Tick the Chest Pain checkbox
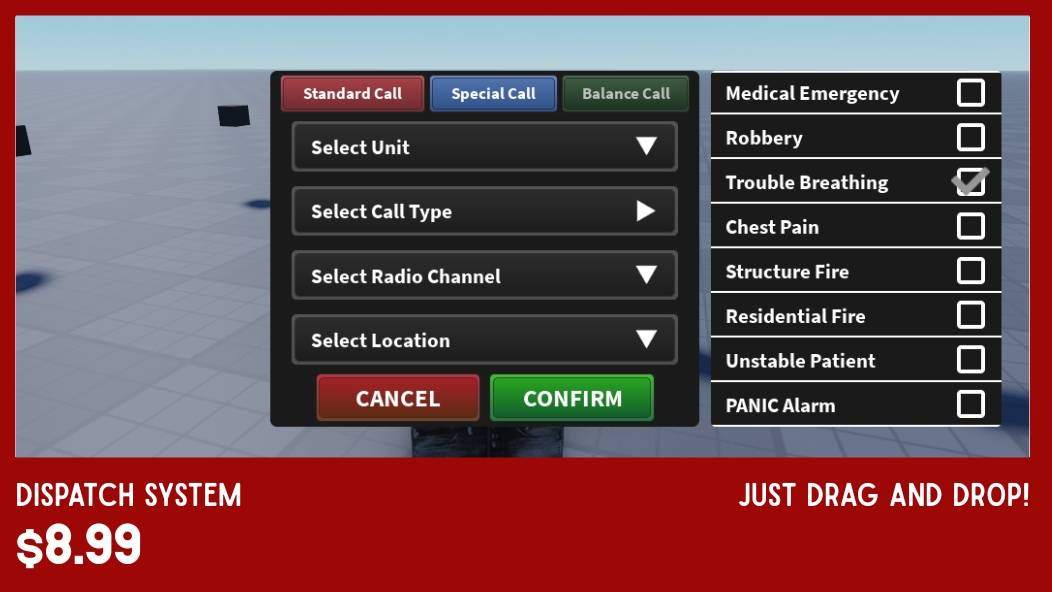This screenshot has height=592, width=1052. click(970, 226)
